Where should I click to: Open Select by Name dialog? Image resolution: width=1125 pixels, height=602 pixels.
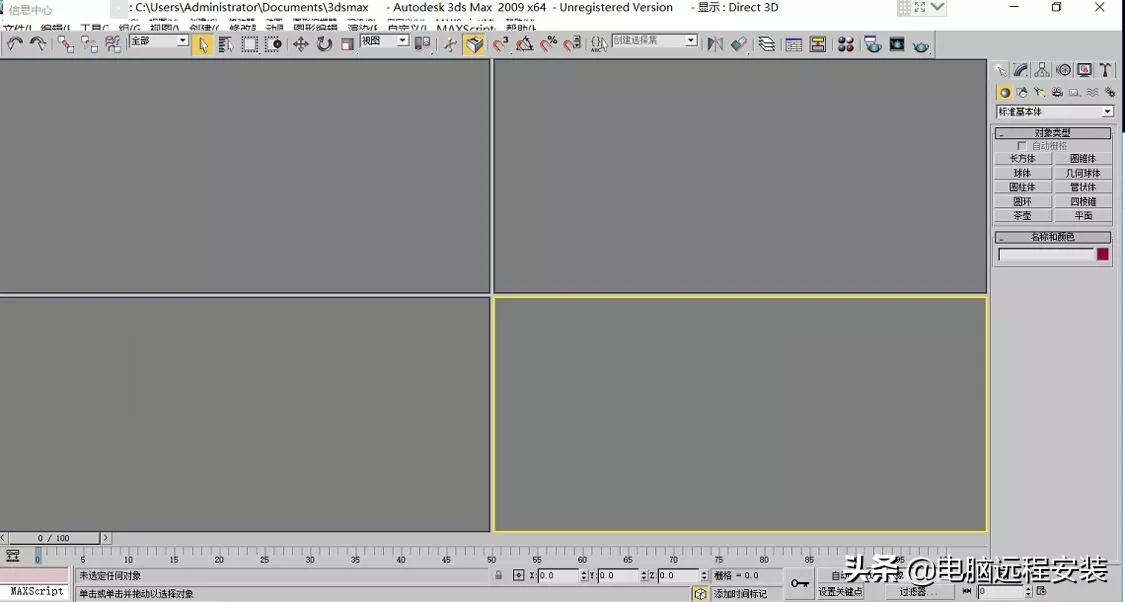(x=227, y=43)
